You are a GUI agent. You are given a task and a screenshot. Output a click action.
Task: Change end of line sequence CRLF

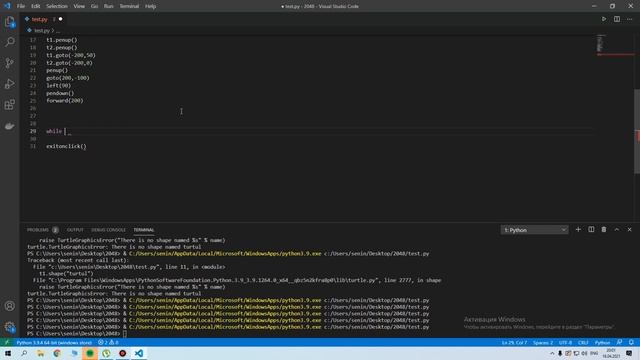(x=583, y=342)
